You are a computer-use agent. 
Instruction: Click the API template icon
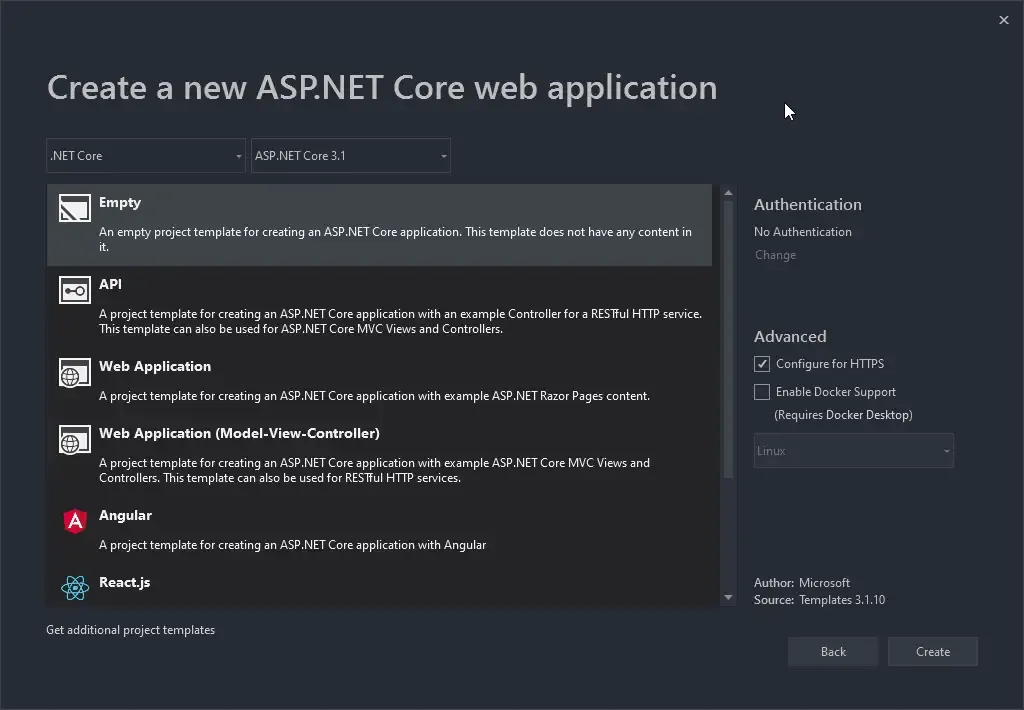[74, 290]
